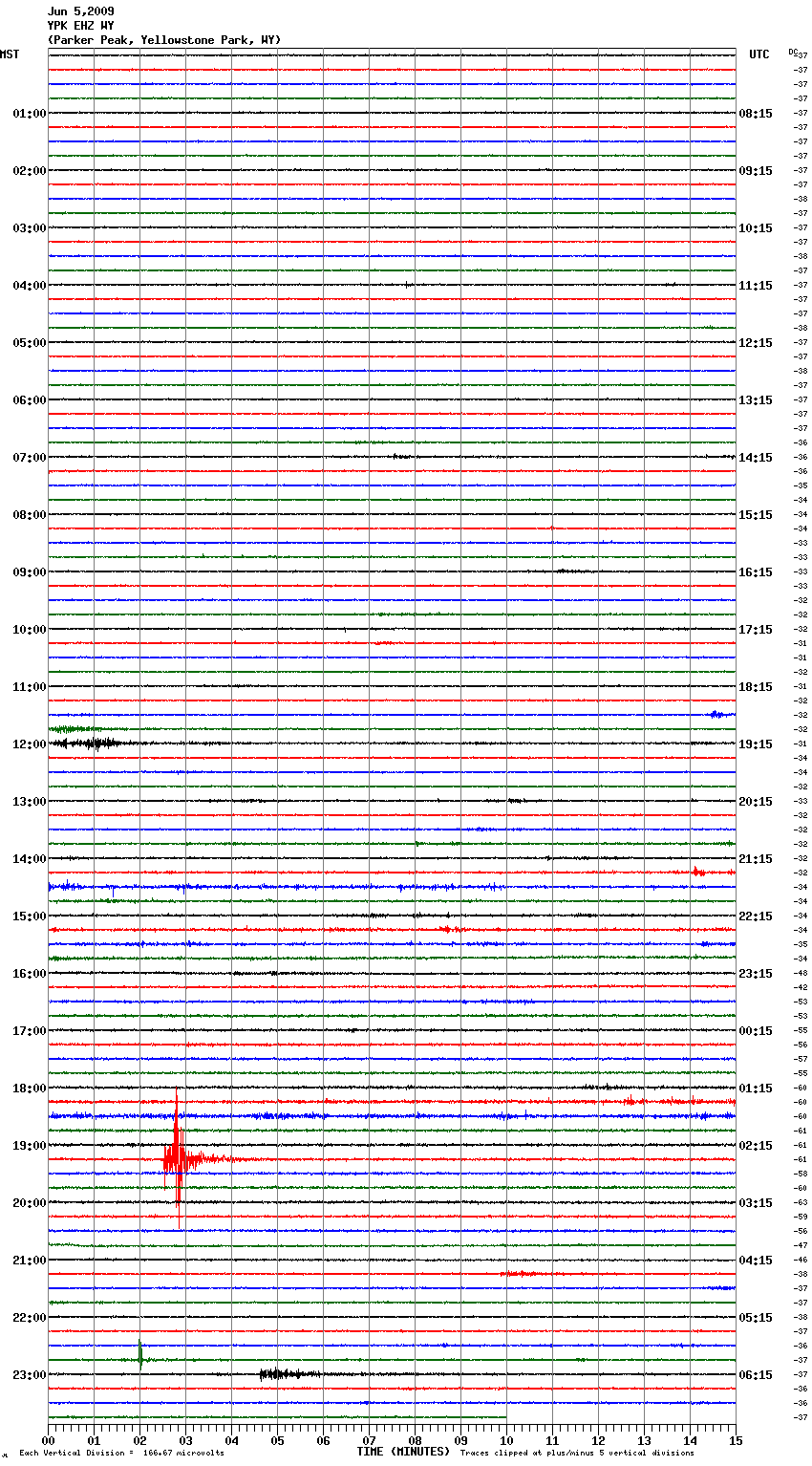Screen dimensions: 812x1466
Task: Select the 14:00 MST time label
Action: (x=30, y=859)
